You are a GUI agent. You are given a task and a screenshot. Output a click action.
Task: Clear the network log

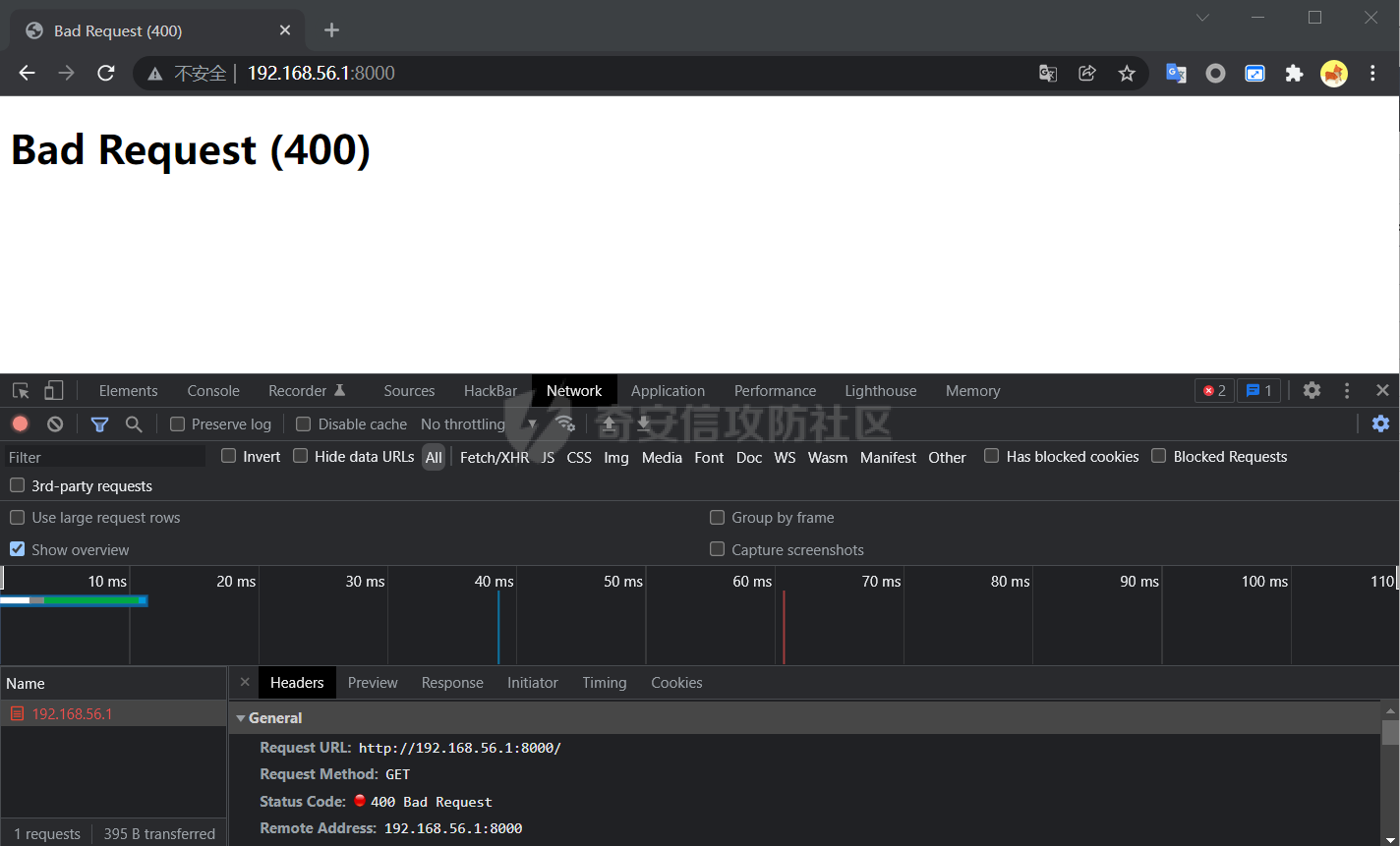55,423
